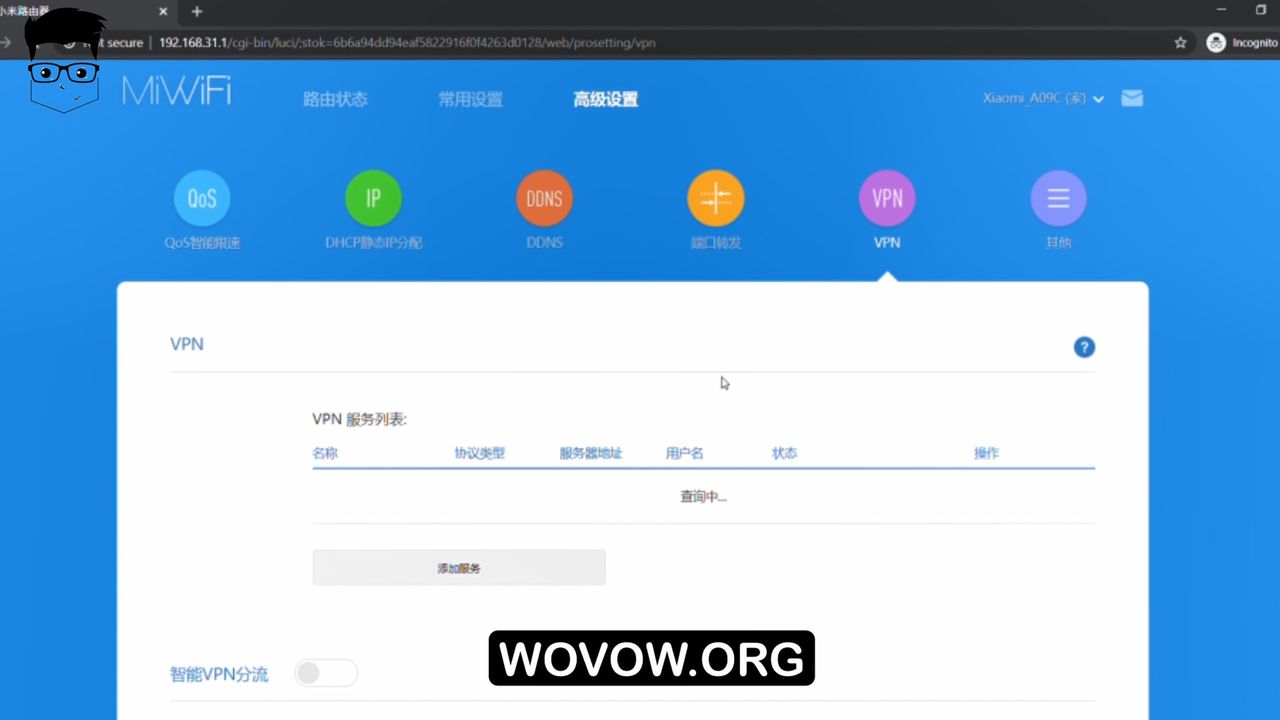Switch to the 路由状态 tab
This screenshot has height=720, width=1280.
pyautogui.click(x=335, y=99)
